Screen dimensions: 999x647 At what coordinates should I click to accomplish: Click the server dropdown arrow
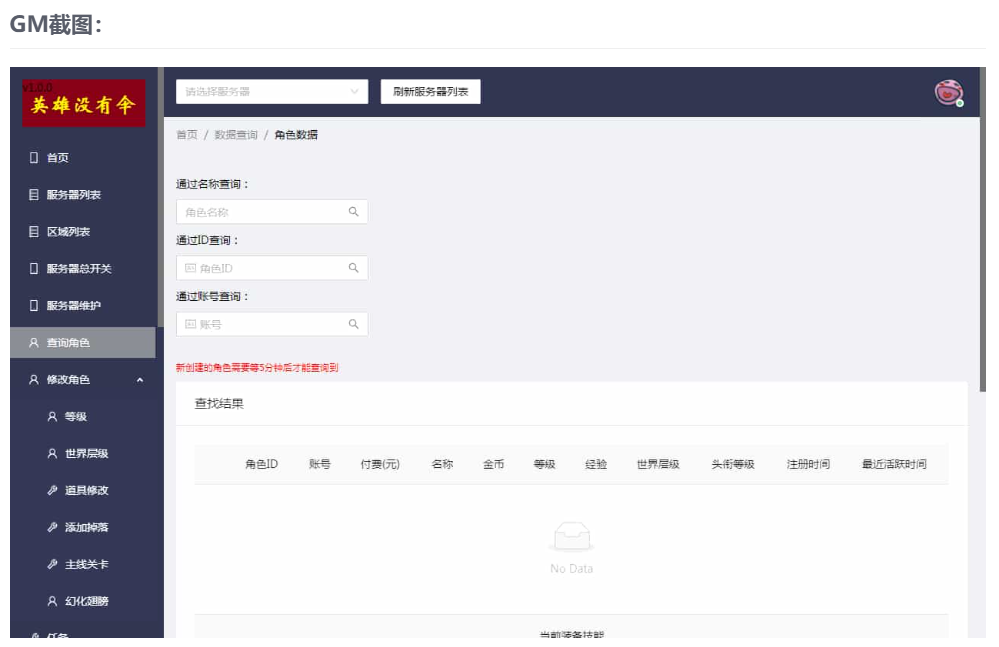[x=355, y=92]
